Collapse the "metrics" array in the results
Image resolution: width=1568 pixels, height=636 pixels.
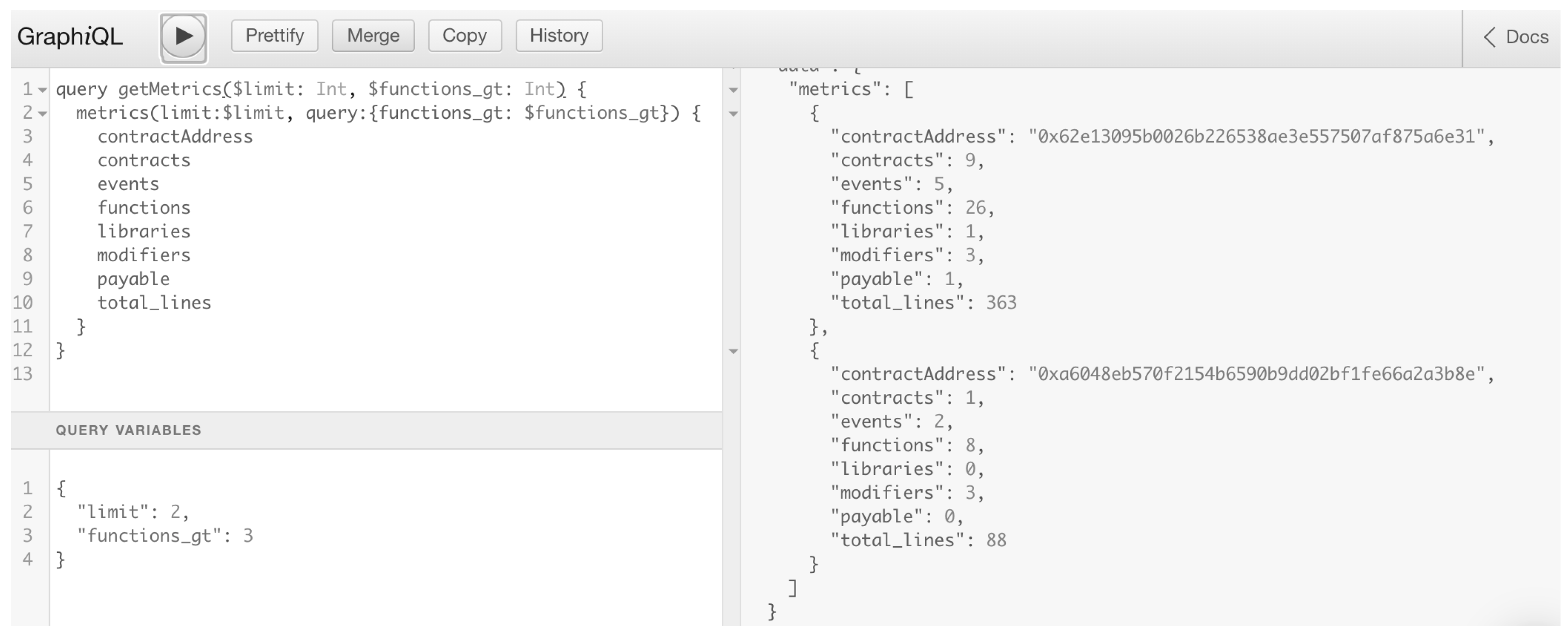(734, 90)
